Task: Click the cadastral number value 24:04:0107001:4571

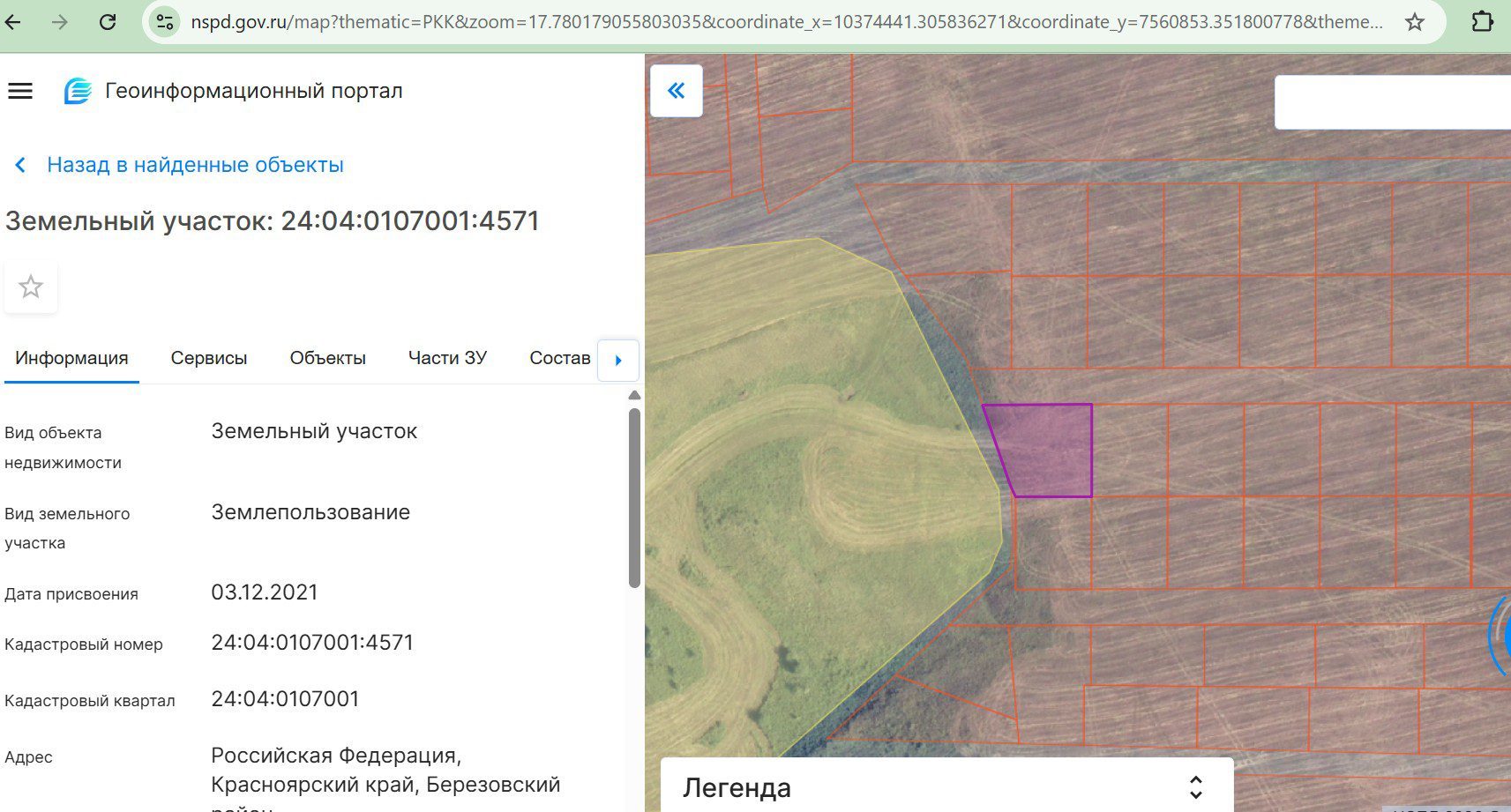Action: pyautogui.click(x=312, y=642)
